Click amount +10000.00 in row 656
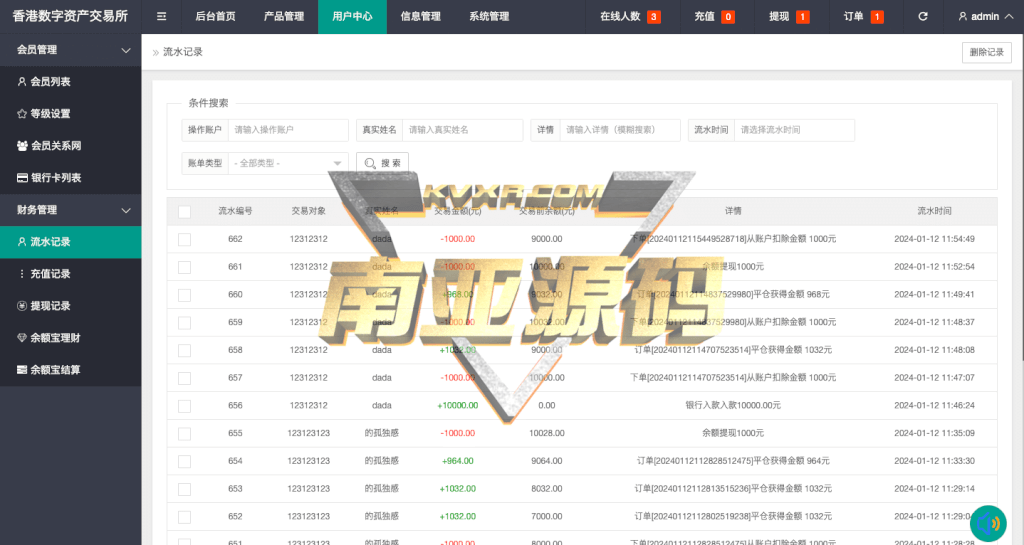The height and width of the screenshot is (545, 1024). pos(457,405)
